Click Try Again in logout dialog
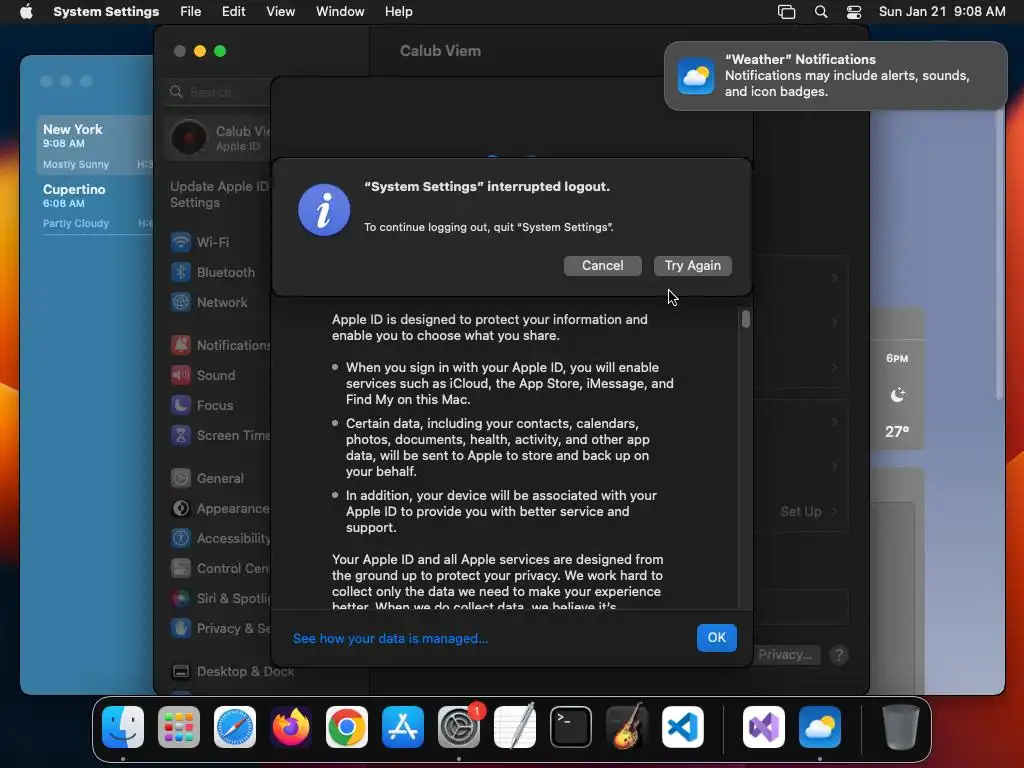 [x=692, y=266]
